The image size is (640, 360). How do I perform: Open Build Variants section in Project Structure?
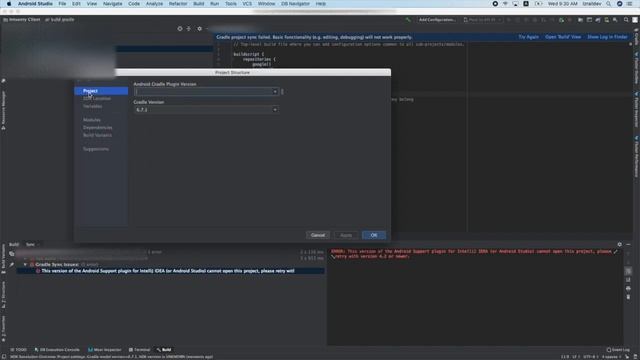97,135
